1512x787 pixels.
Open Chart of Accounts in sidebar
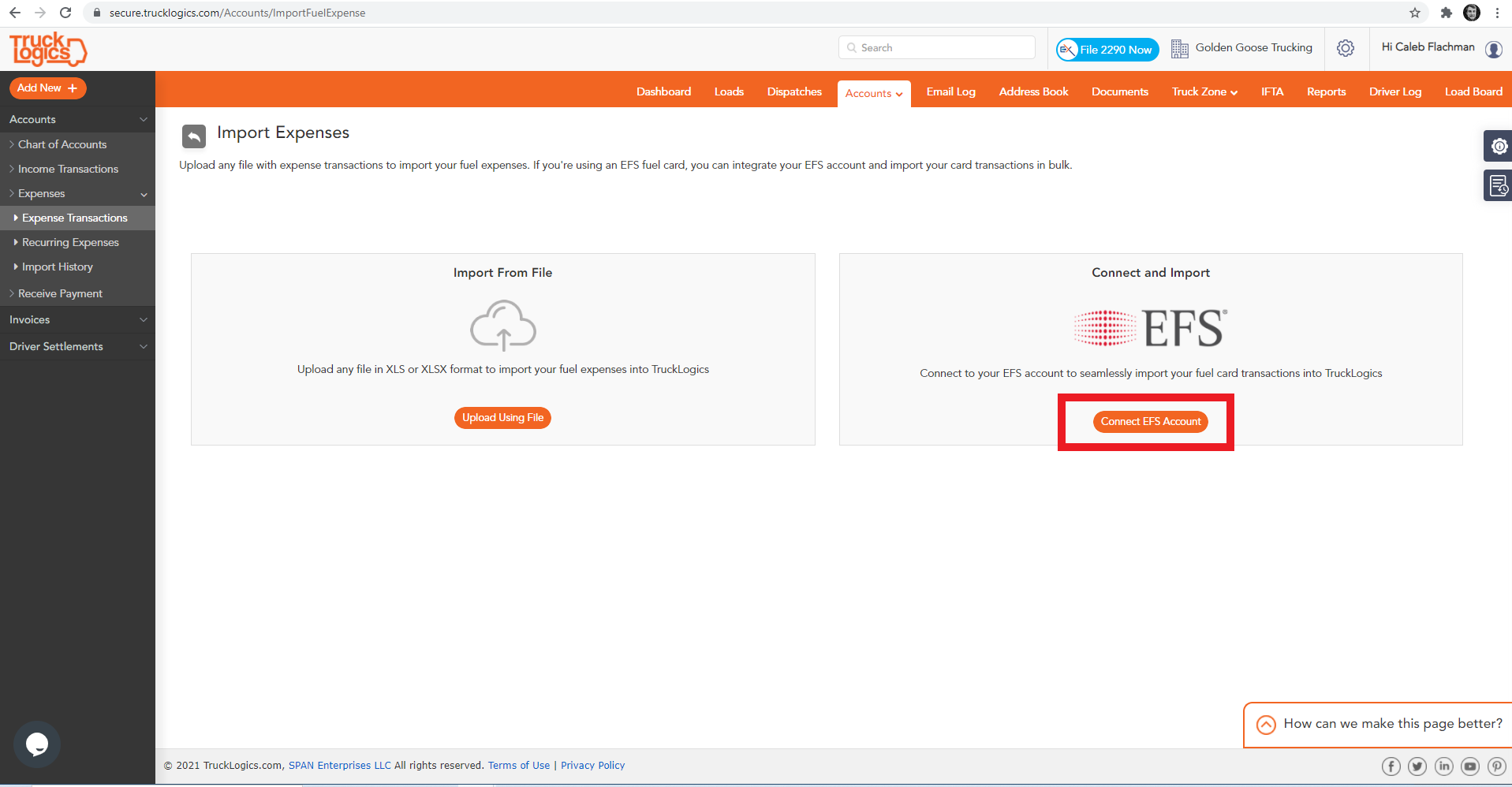(x=62, y=145)
